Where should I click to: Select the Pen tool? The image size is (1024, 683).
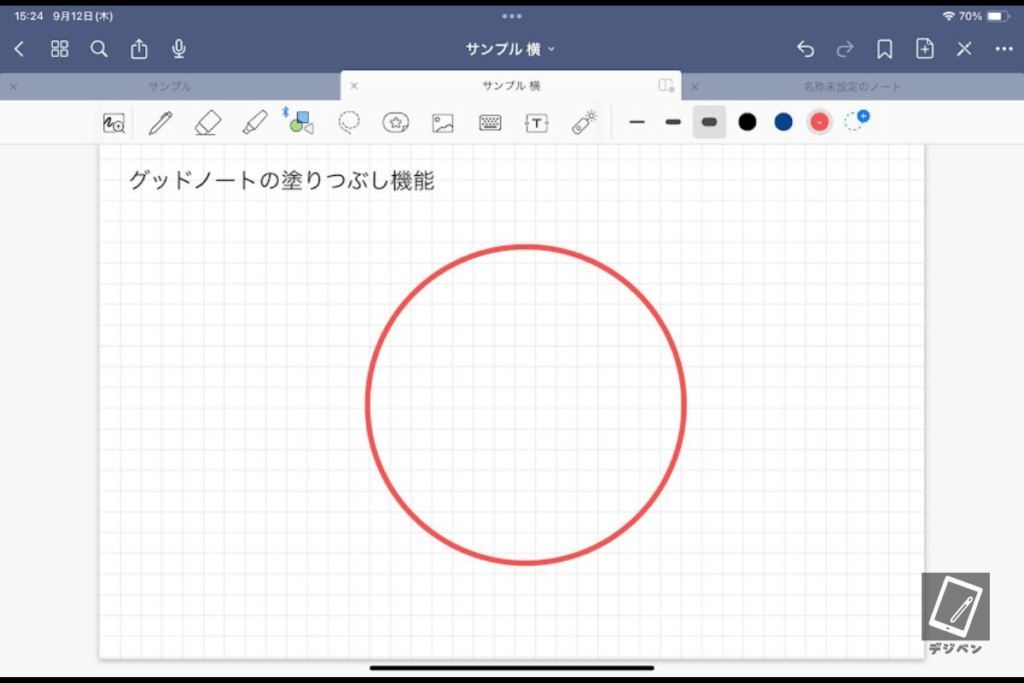tap(160, 123)
